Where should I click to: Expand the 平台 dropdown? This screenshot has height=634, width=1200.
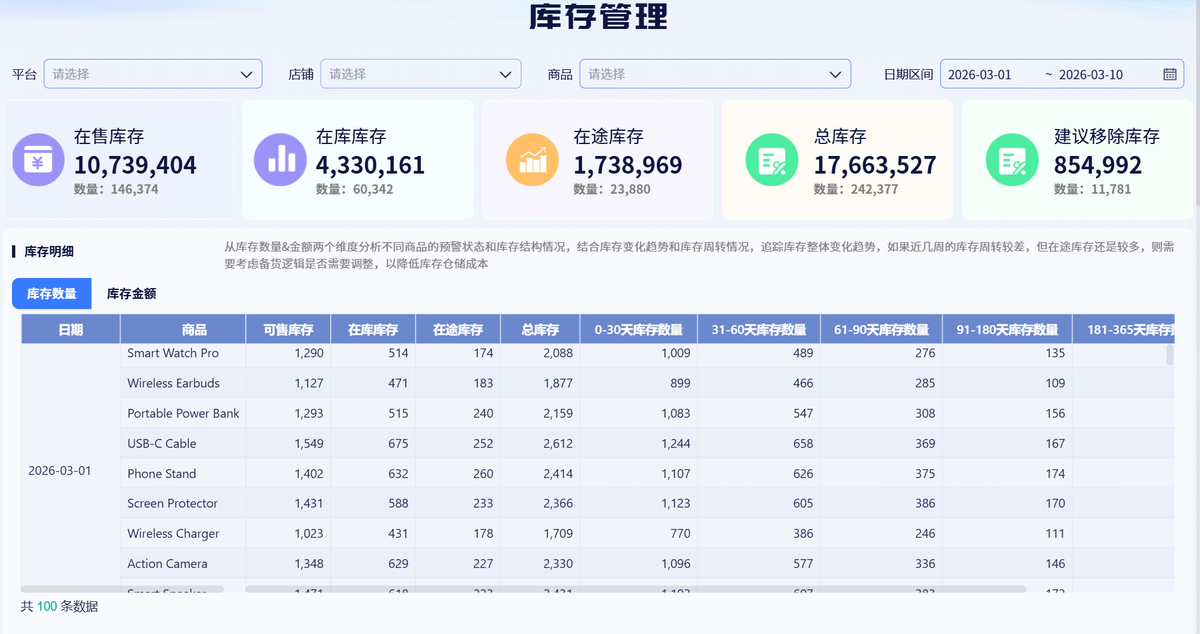[x=153, y=74]
